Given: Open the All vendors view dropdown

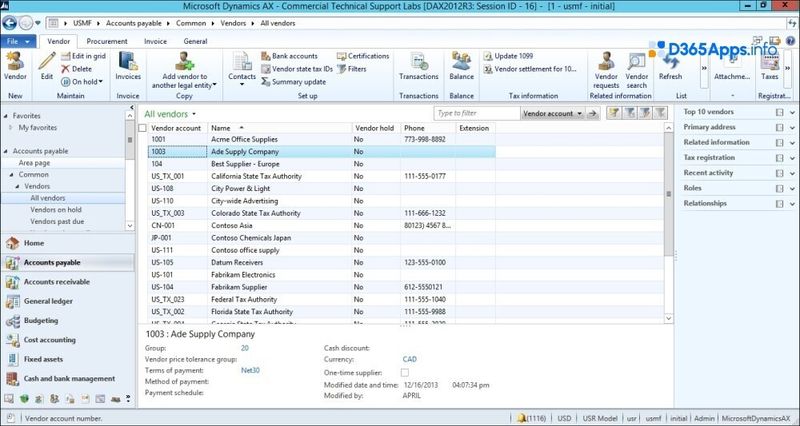Looking at the screenshot, I should click(x=194, y=114).
